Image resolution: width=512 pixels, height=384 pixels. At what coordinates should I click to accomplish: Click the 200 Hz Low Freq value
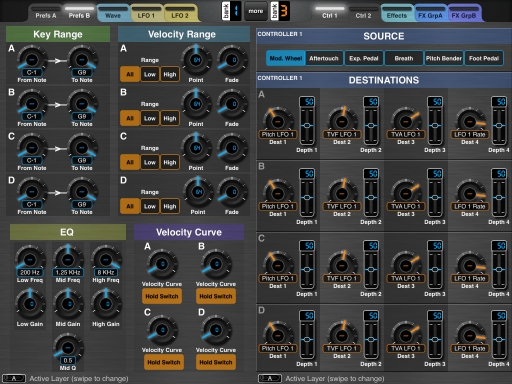click(x=30, y=272)
